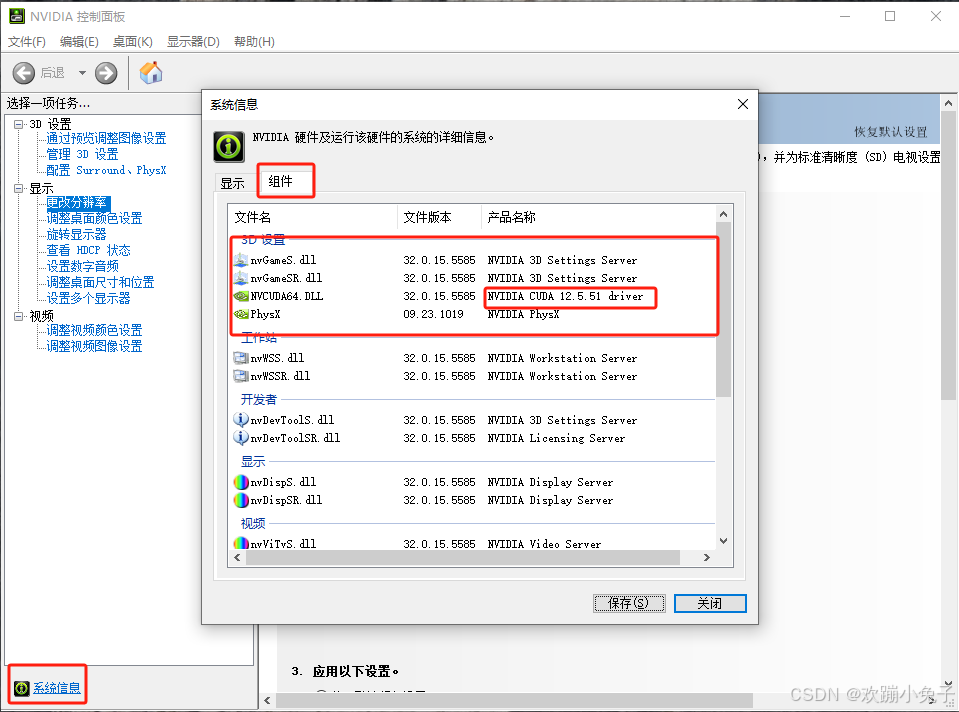Click 恢复默认设置 in background pane
The height and width of the screenshot is (712, 959).
[x=890, y=132]
